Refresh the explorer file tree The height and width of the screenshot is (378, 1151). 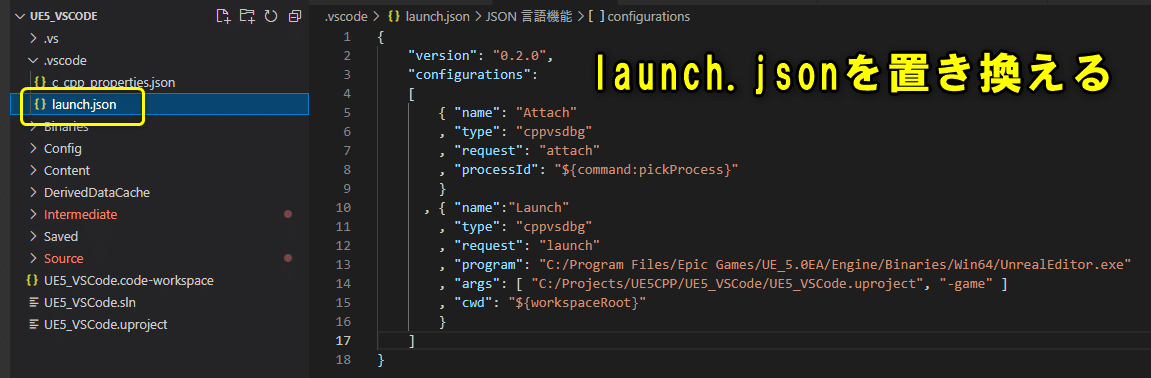(x=270, y=15)
